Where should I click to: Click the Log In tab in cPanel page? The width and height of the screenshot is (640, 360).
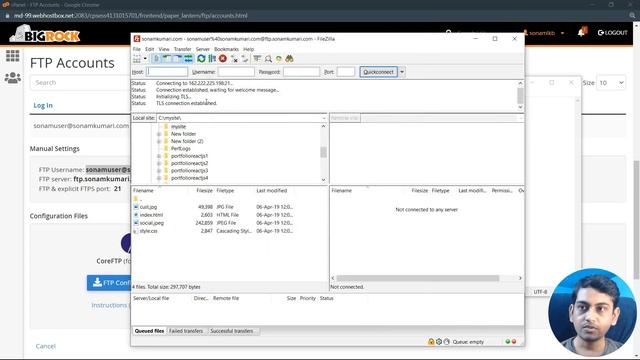point(43,105)
